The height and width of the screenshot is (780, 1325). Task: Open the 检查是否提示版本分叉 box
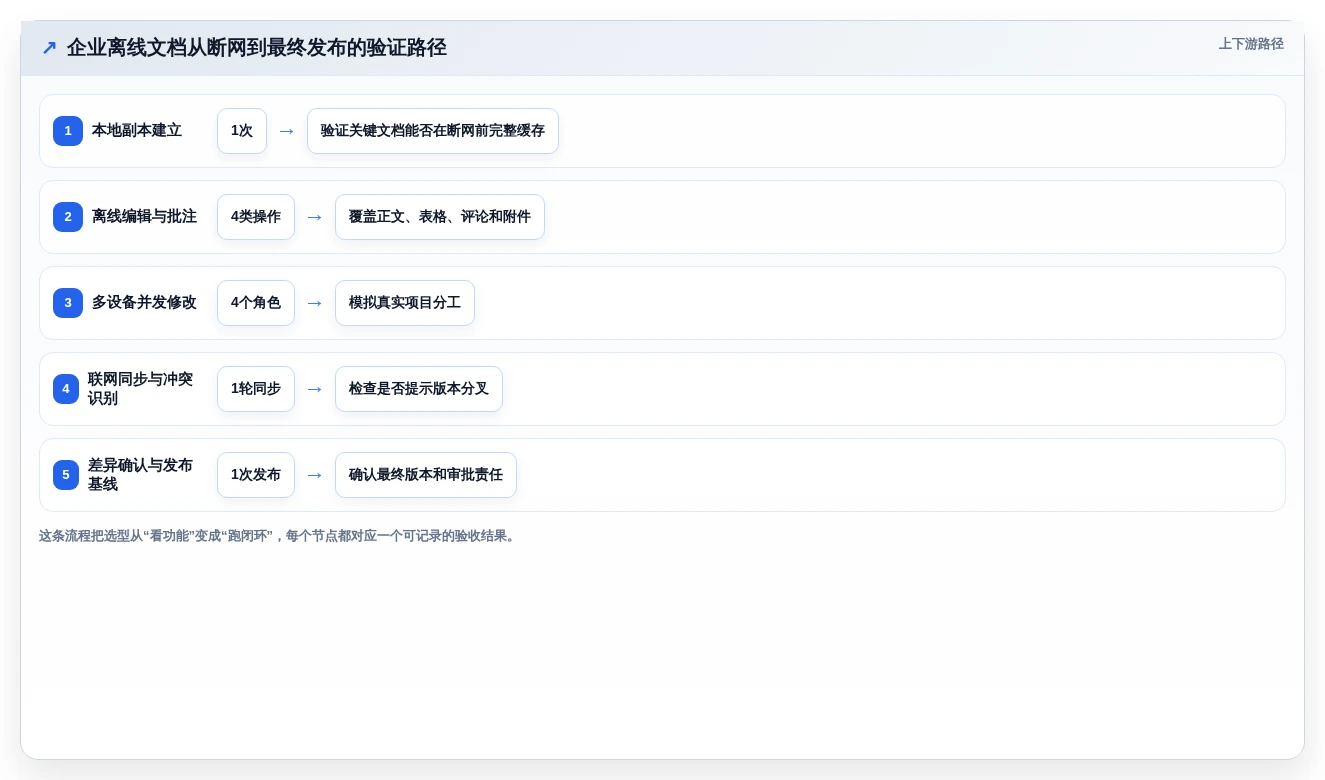pos(419,389)
